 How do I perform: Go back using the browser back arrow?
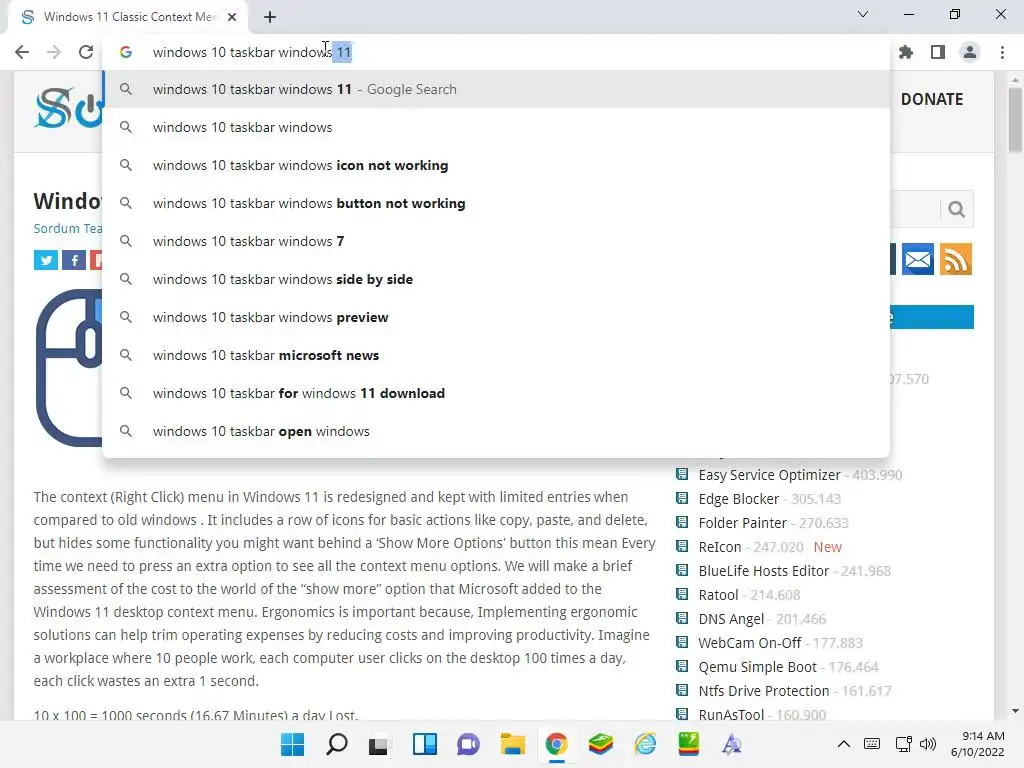22,52
